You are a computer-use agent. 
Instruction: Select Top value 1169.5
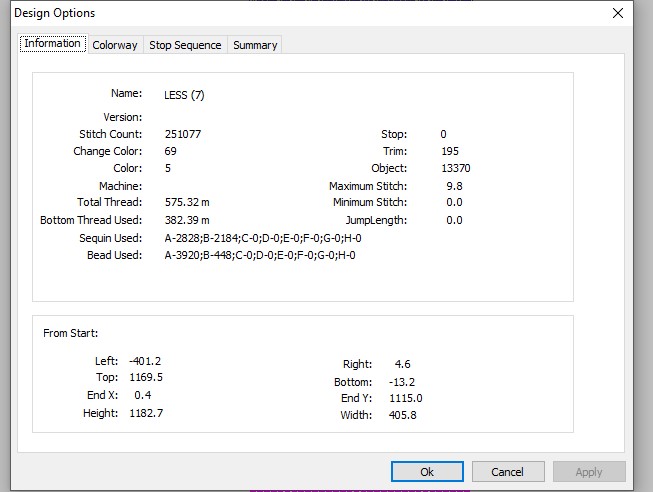(146, 377)
